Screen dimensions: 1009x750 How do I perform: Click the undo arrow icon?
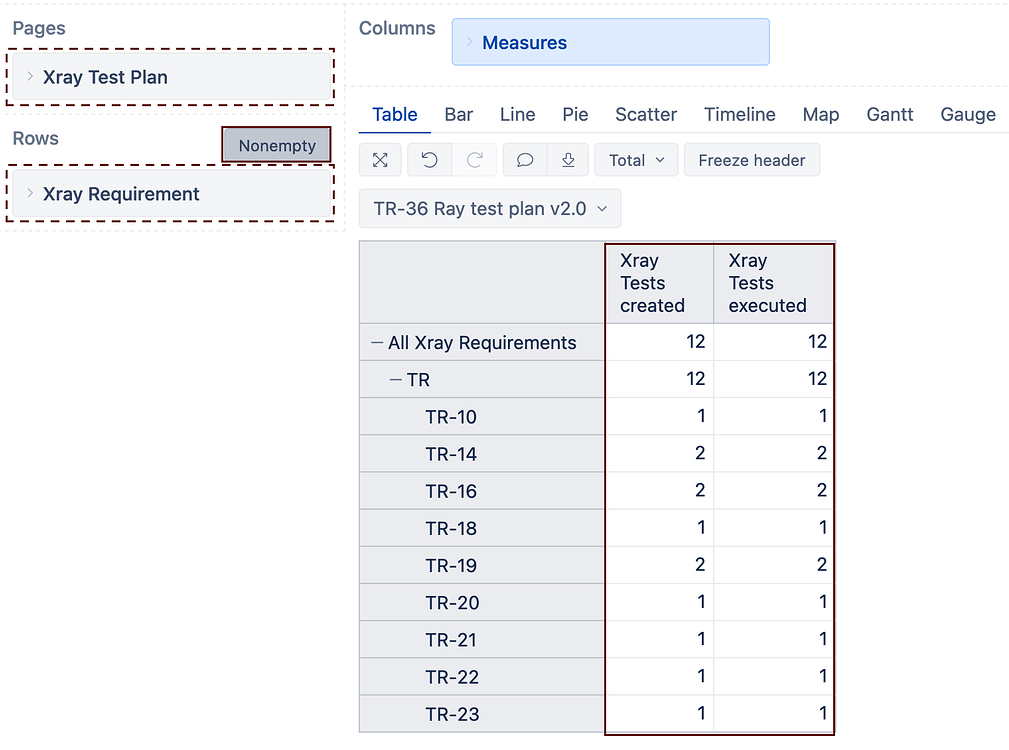click(x=429, y=160)
